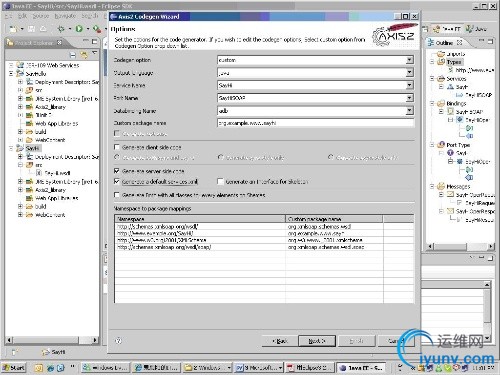Open the Port Name dropdown
This screenshot has height=375, width=500.
(410, 98)
